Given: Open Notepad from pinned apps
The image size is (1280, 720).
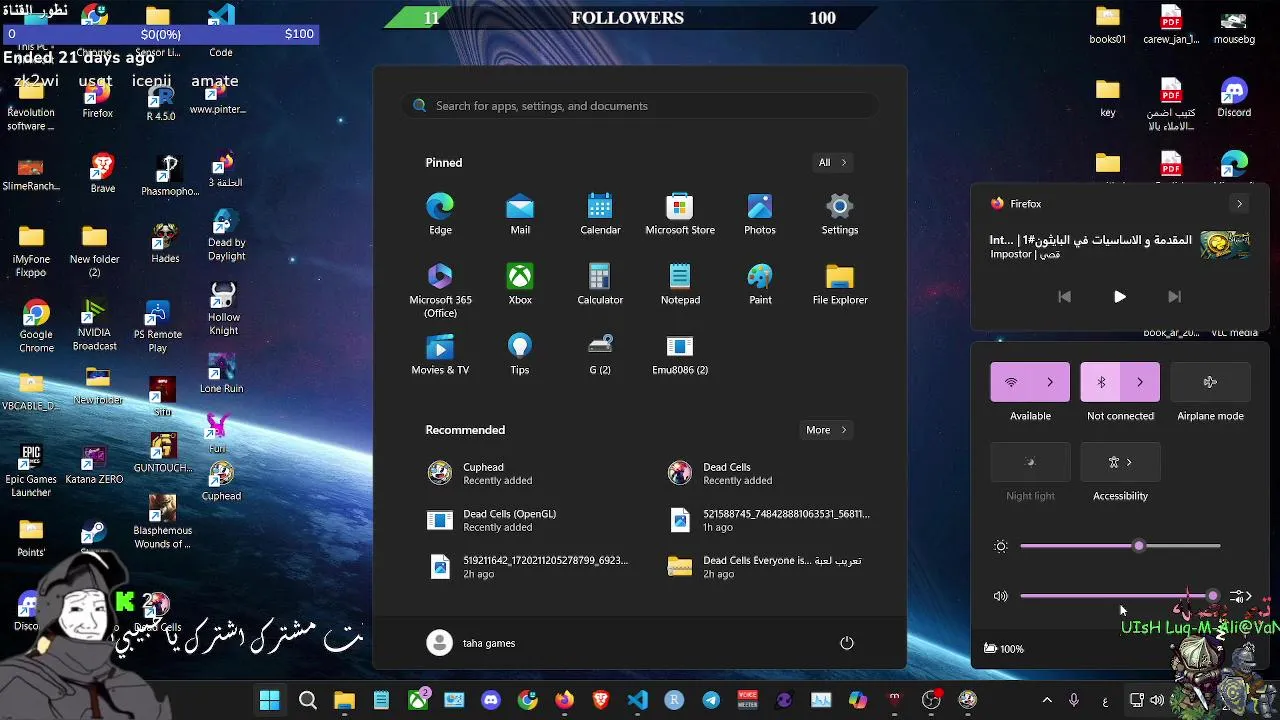Looking at the screenshot, I should coord(680,284).
